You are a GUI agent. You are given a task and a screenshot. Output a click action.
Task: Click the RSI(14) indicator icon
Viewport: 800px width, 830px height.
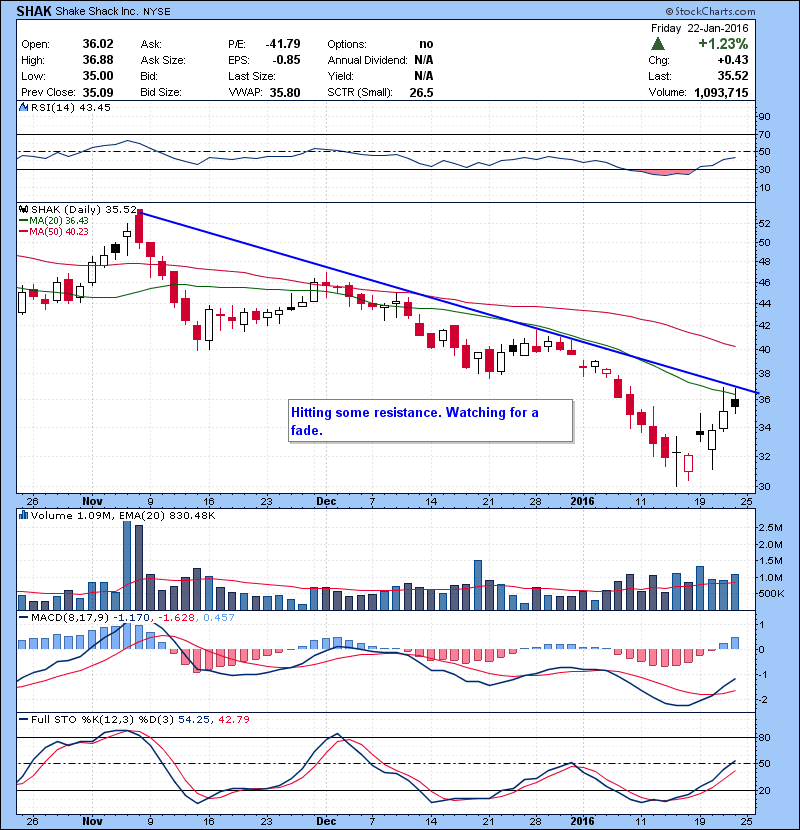23,107
